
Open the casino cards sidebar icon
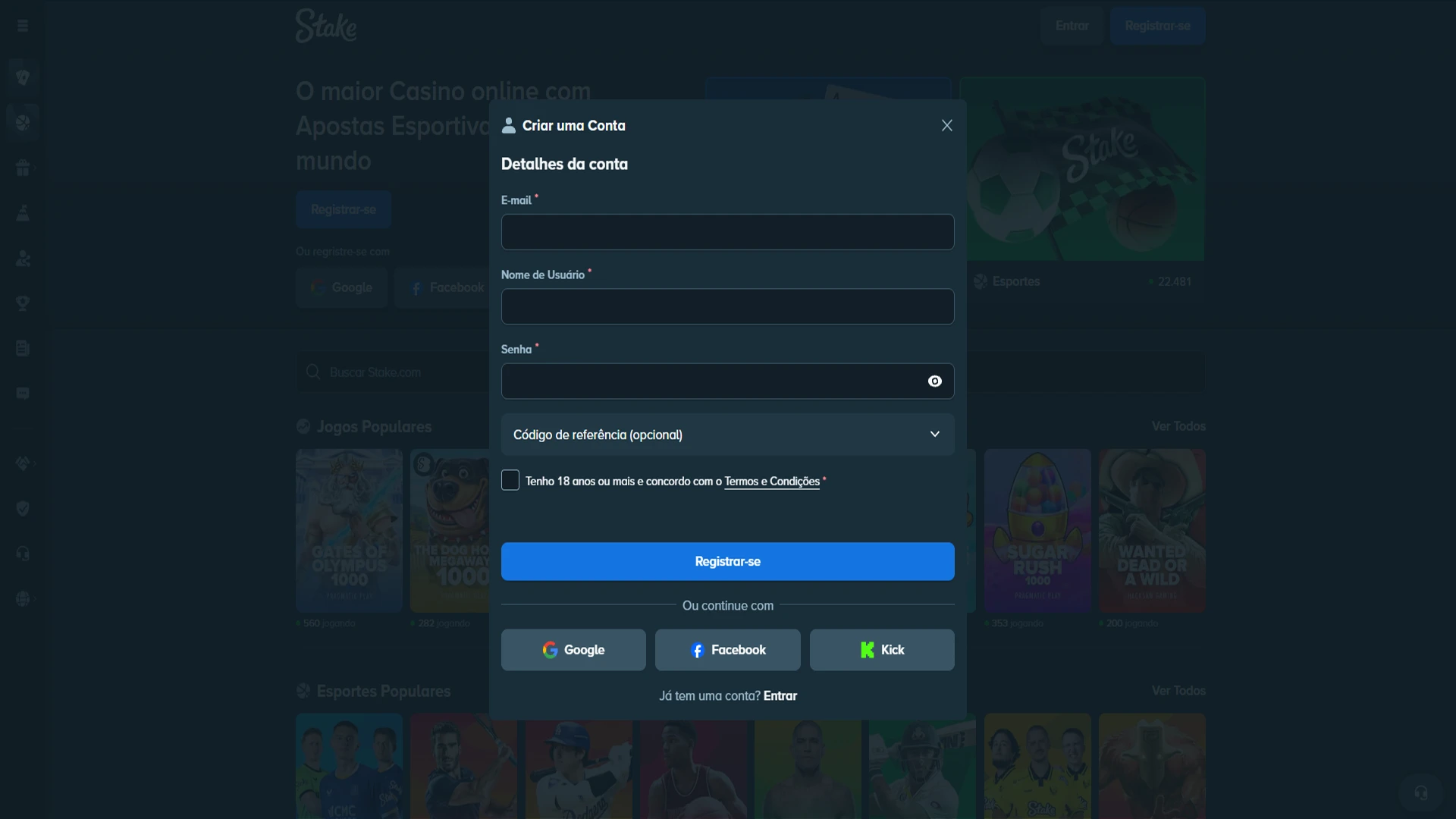coord(23,77)
